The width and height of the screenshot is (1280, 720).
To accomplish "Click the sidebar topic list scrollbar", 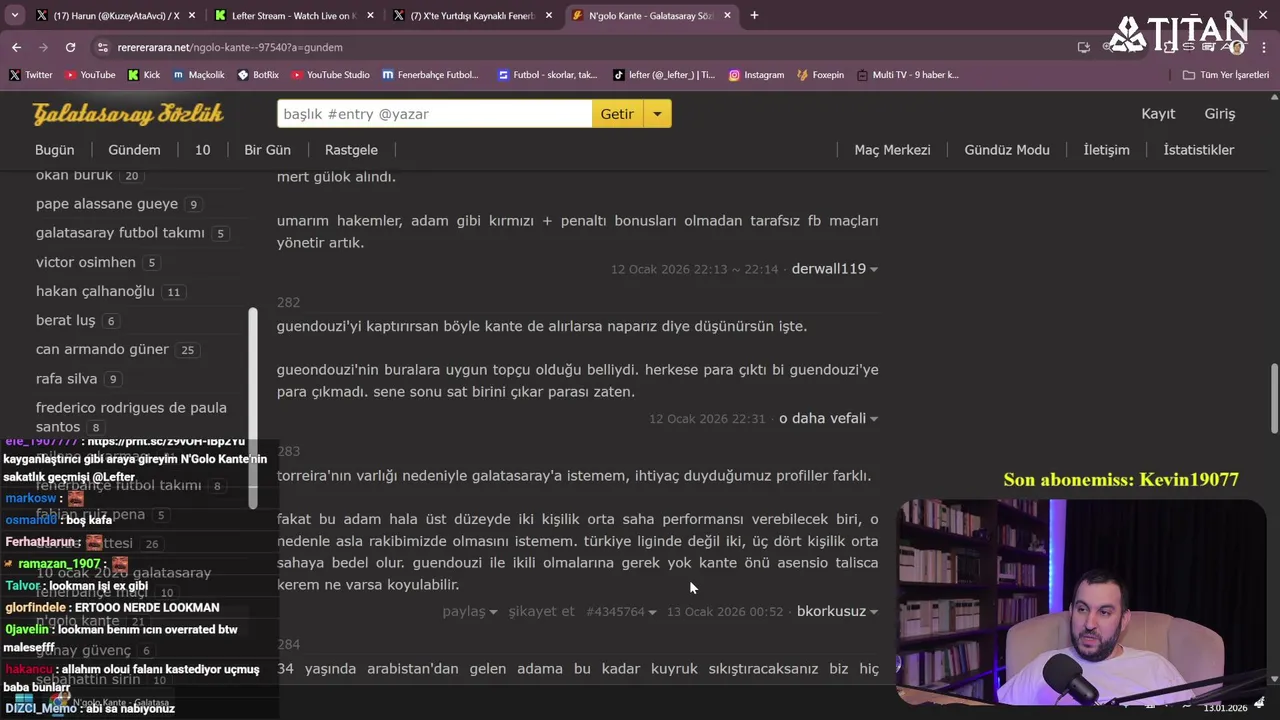I will 253,408.
